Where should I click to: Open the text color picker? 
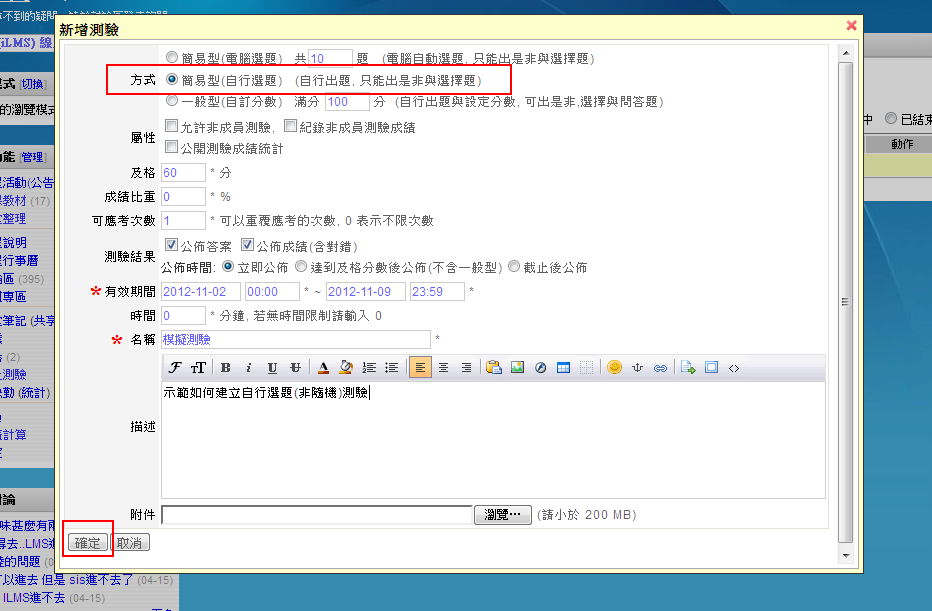pyautogui.click(x=323, y=368)
